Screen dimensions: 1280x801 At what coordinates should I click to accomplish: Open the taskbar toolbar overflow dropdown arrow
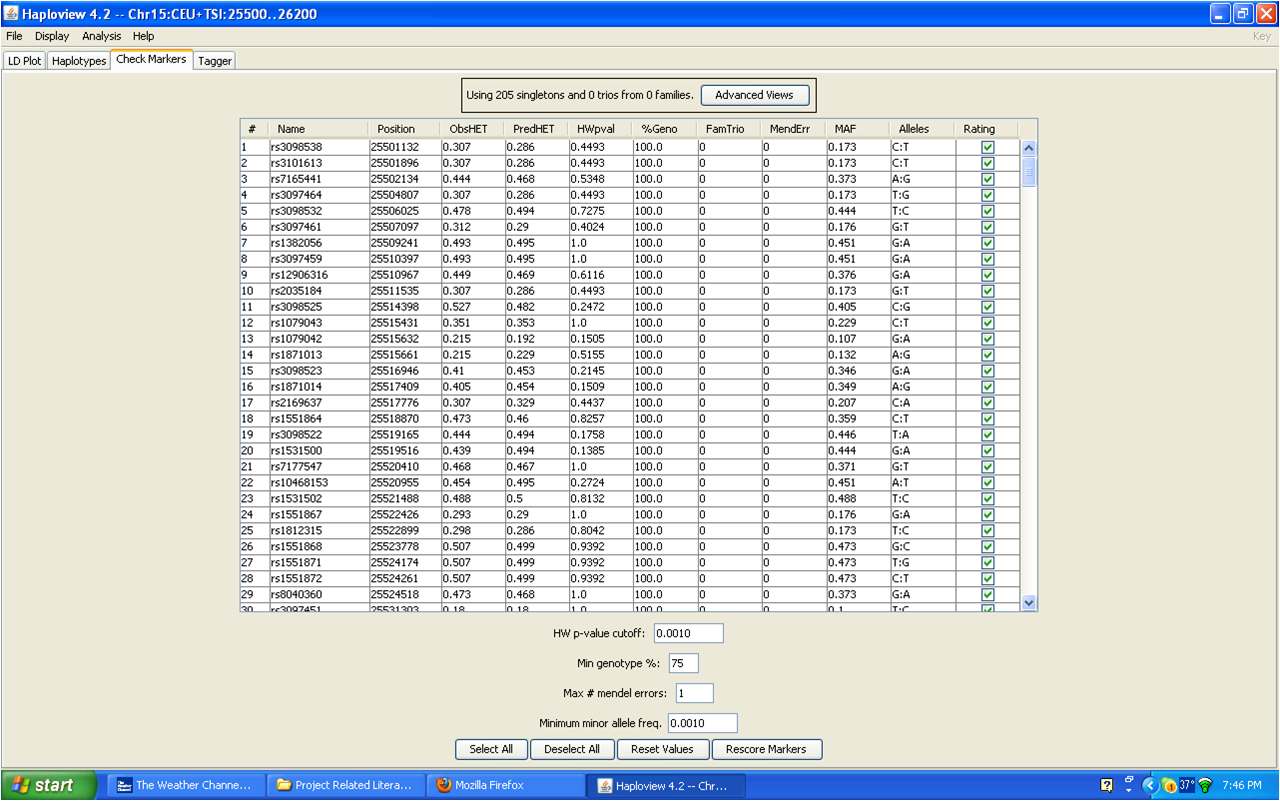[1129, 785]
